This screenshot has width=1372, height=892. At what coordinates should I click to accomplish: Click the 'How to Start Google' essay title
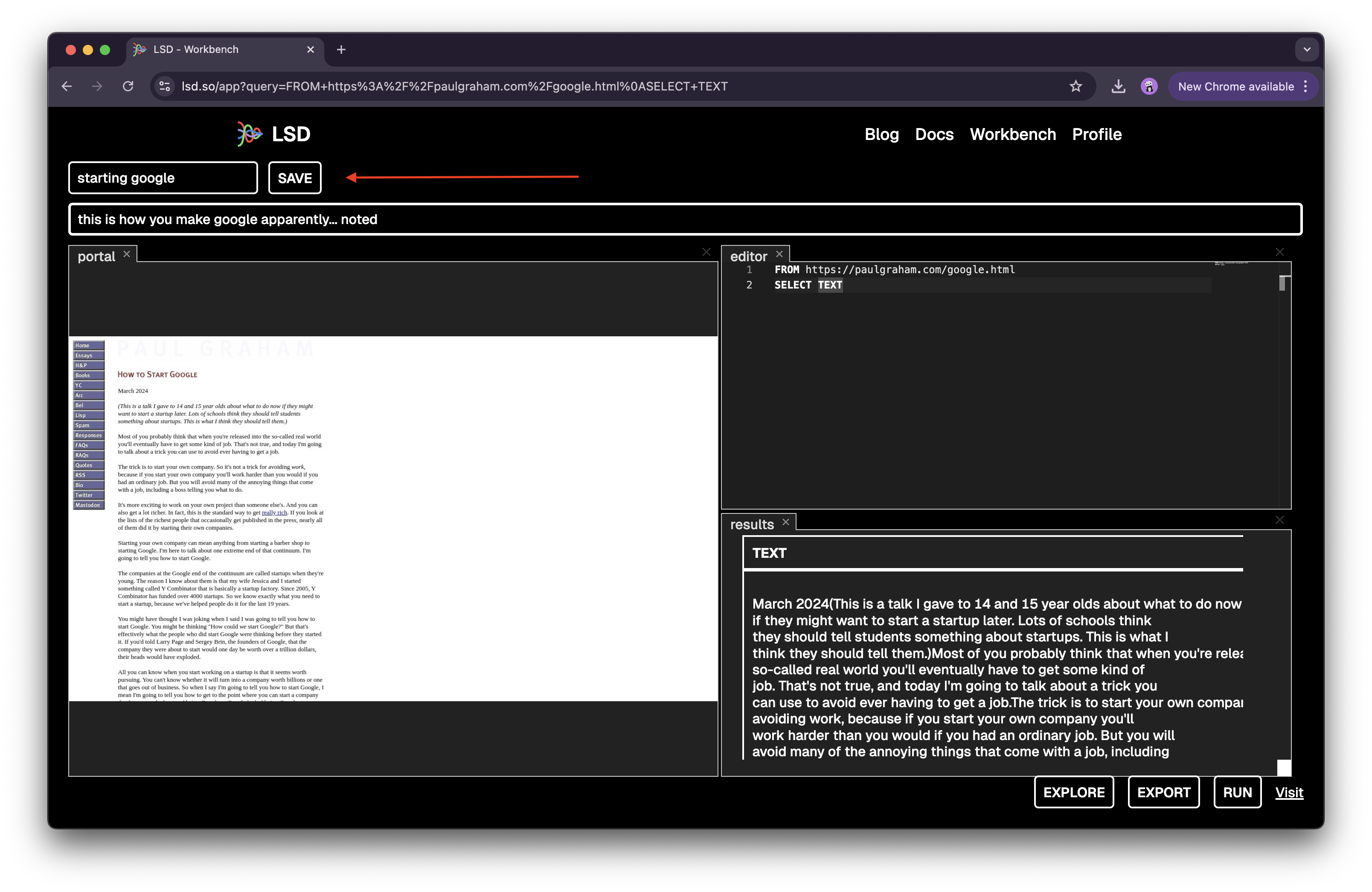(157, 375)
